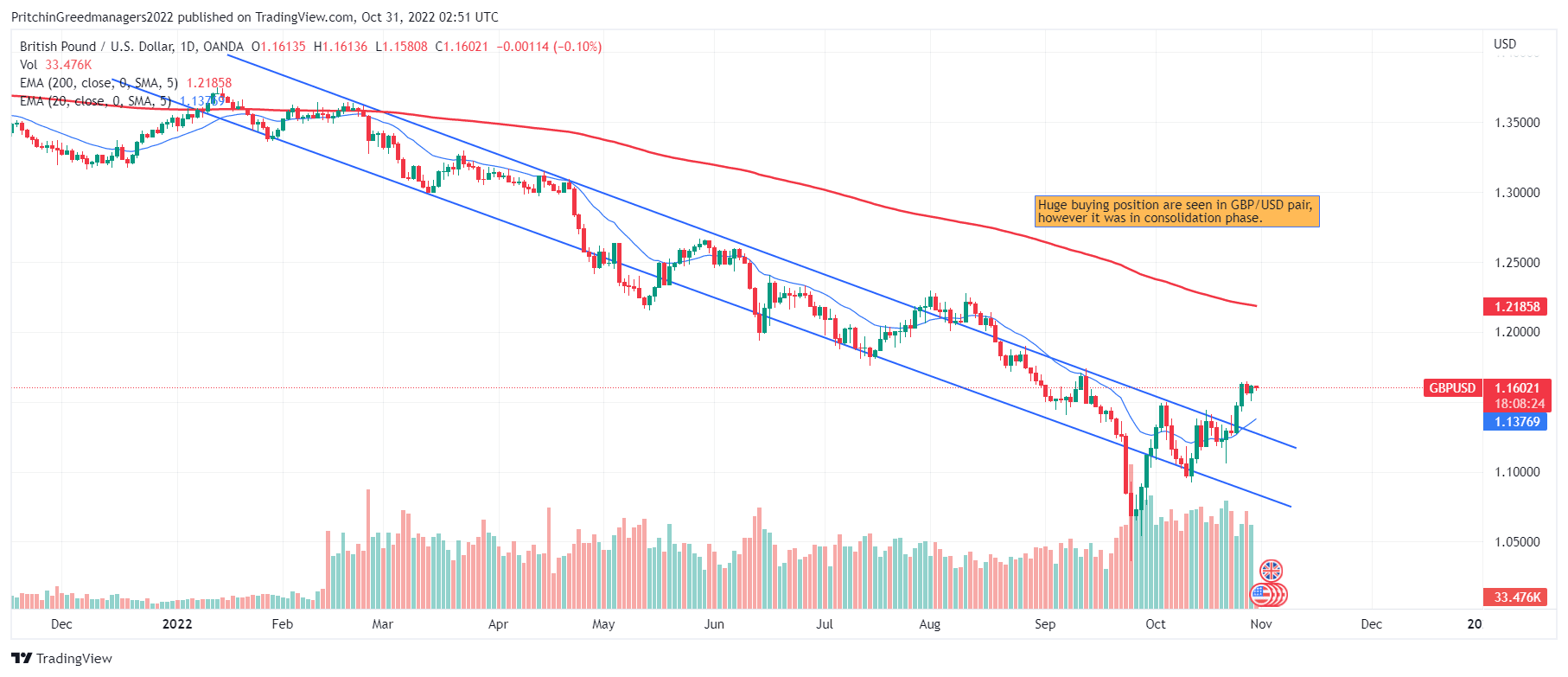Select the blue 1.13769 EMA price tag

coord(1516,422)
